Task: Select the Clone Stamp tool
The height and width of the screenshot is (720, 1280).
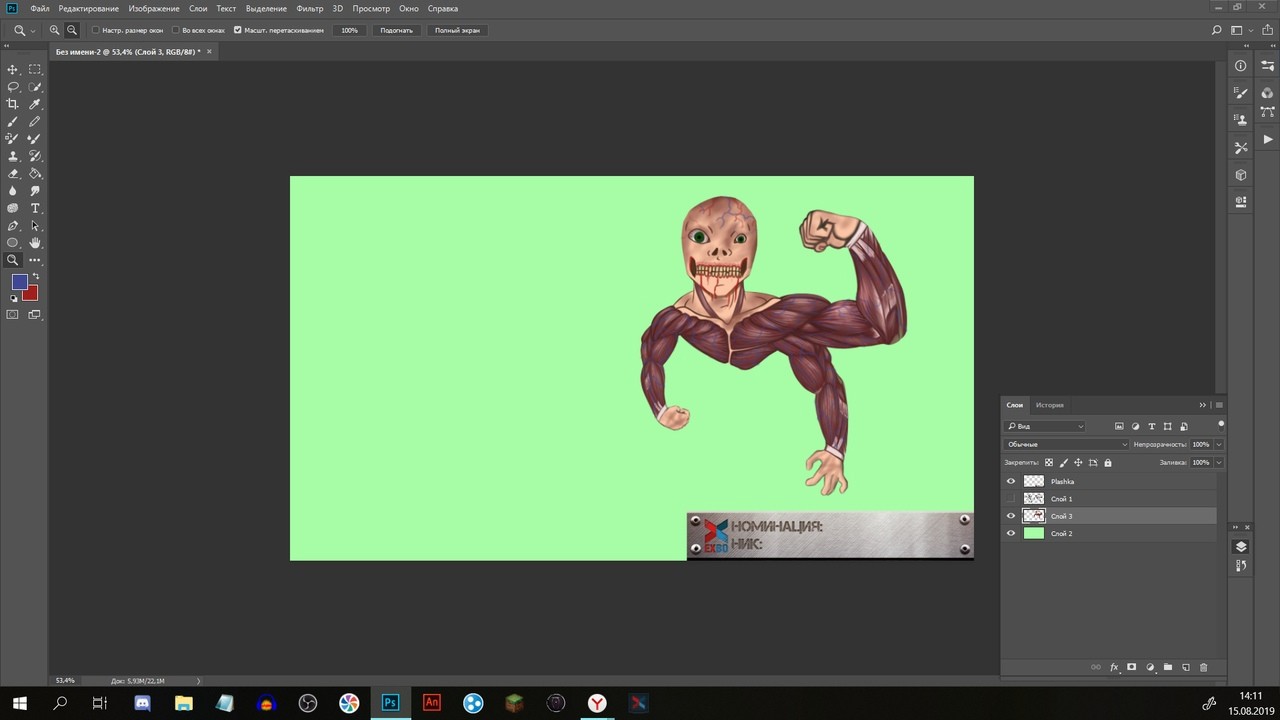Action: 13,156
